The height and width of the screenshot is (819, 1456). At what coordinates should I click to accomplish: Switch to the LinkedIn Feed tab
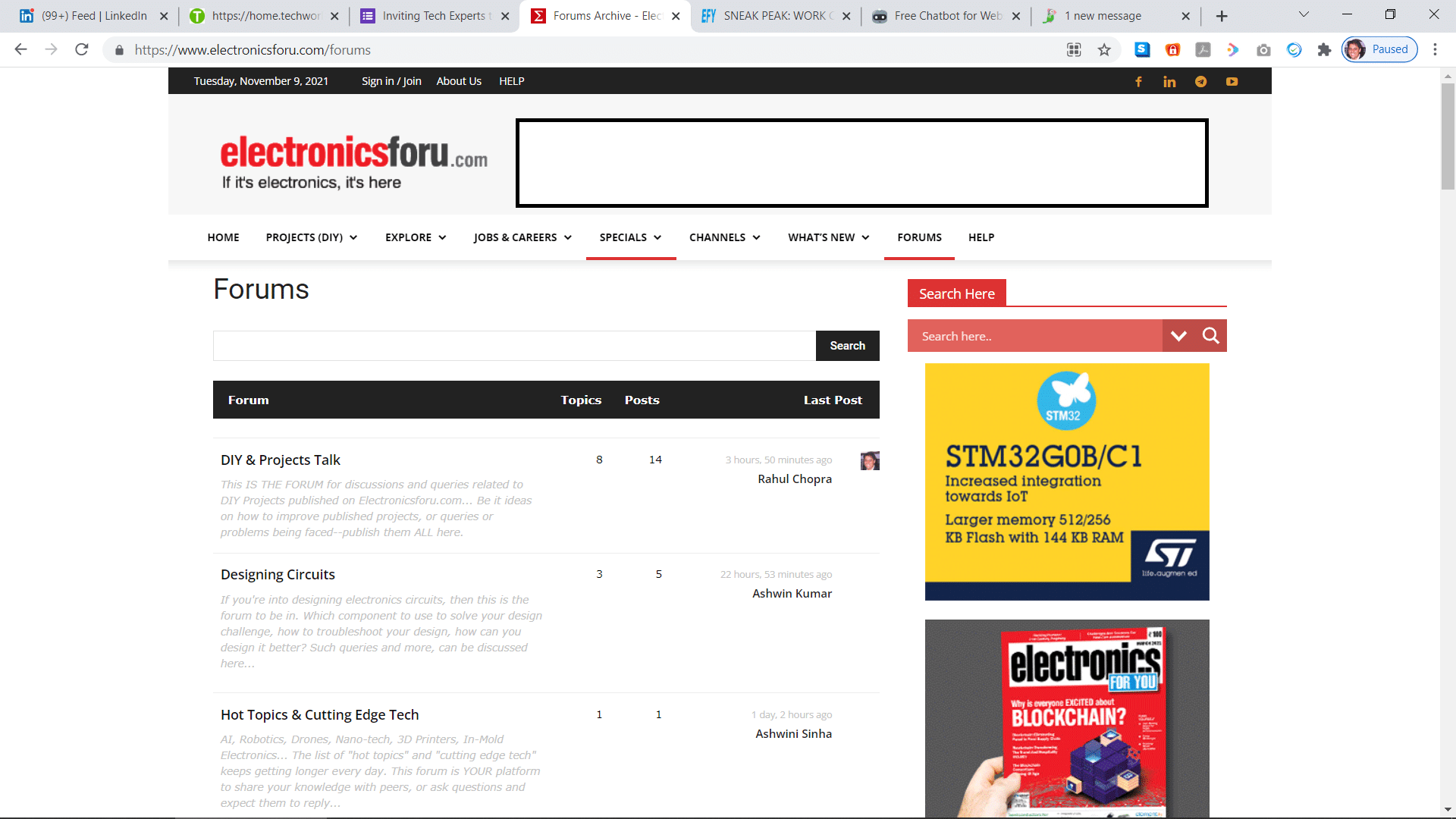(93, 16)
